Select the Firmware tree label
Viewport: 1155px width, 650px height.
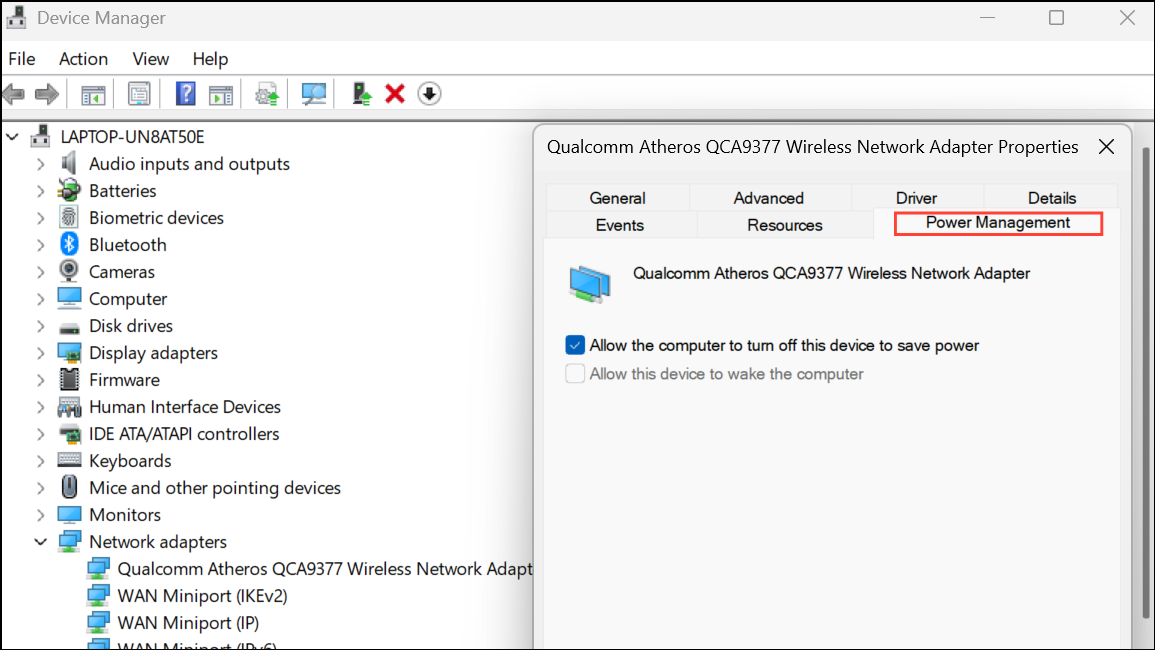pos(124,380)
